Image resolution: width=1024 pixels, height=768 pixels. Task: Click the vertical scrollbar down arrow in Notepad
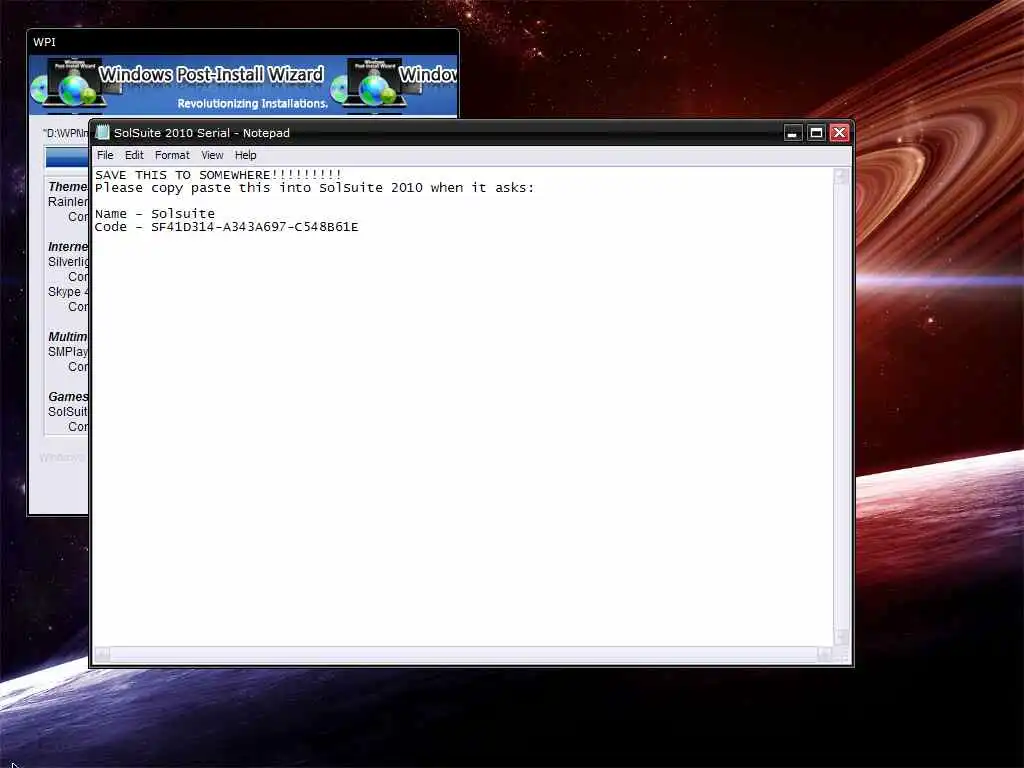(841, 637)
